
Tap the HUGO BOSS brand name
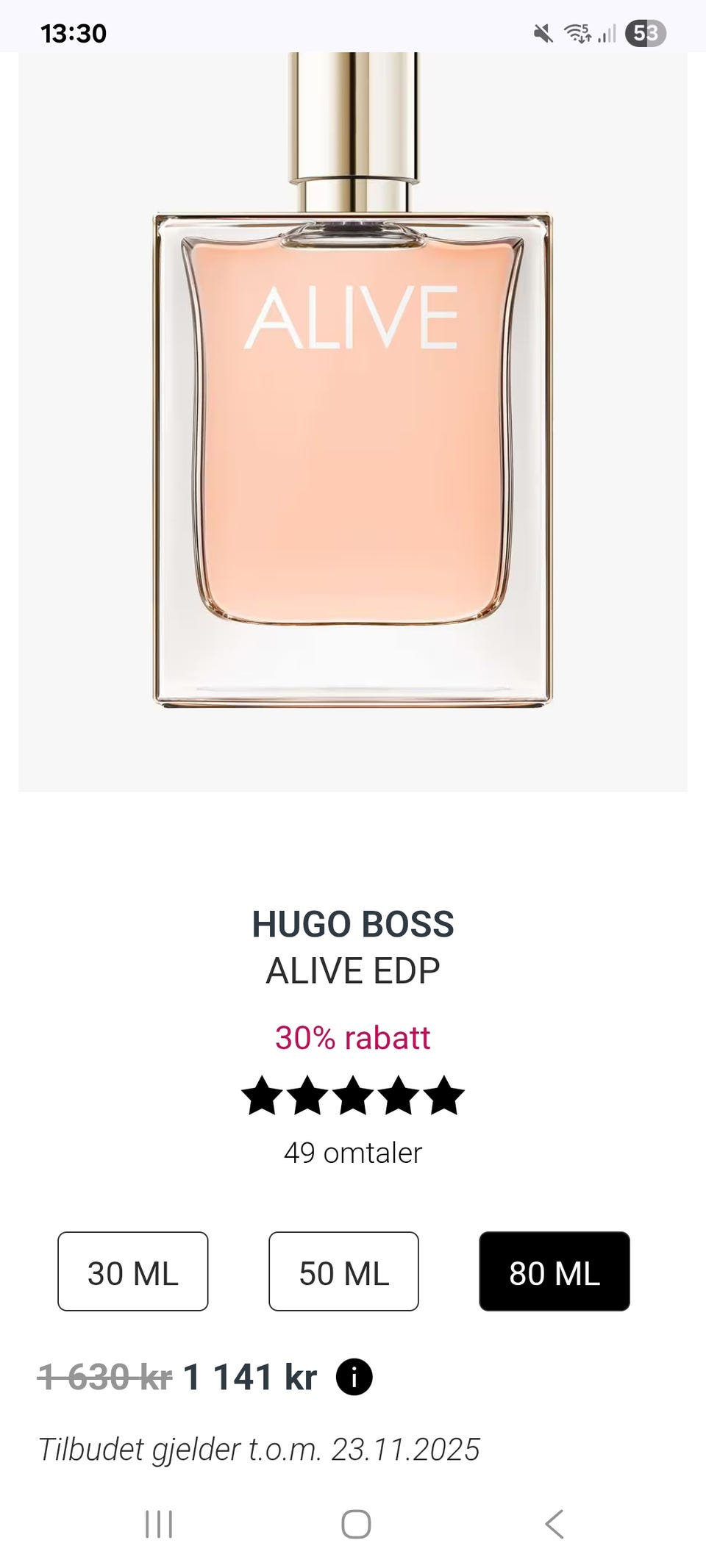353,924
